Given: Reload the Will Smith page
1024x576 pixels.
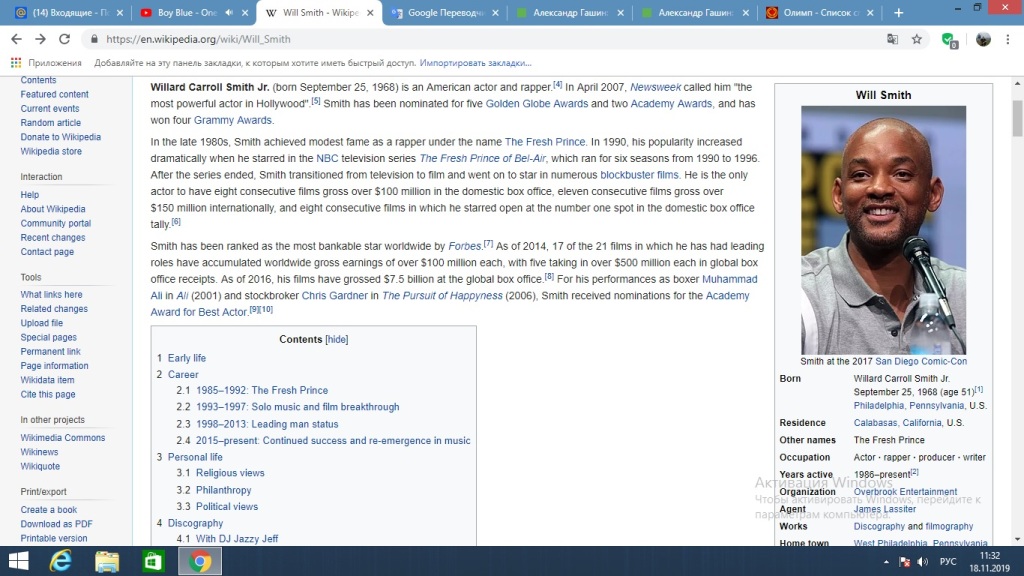Looking at the screenshot, I should point(64,39).
